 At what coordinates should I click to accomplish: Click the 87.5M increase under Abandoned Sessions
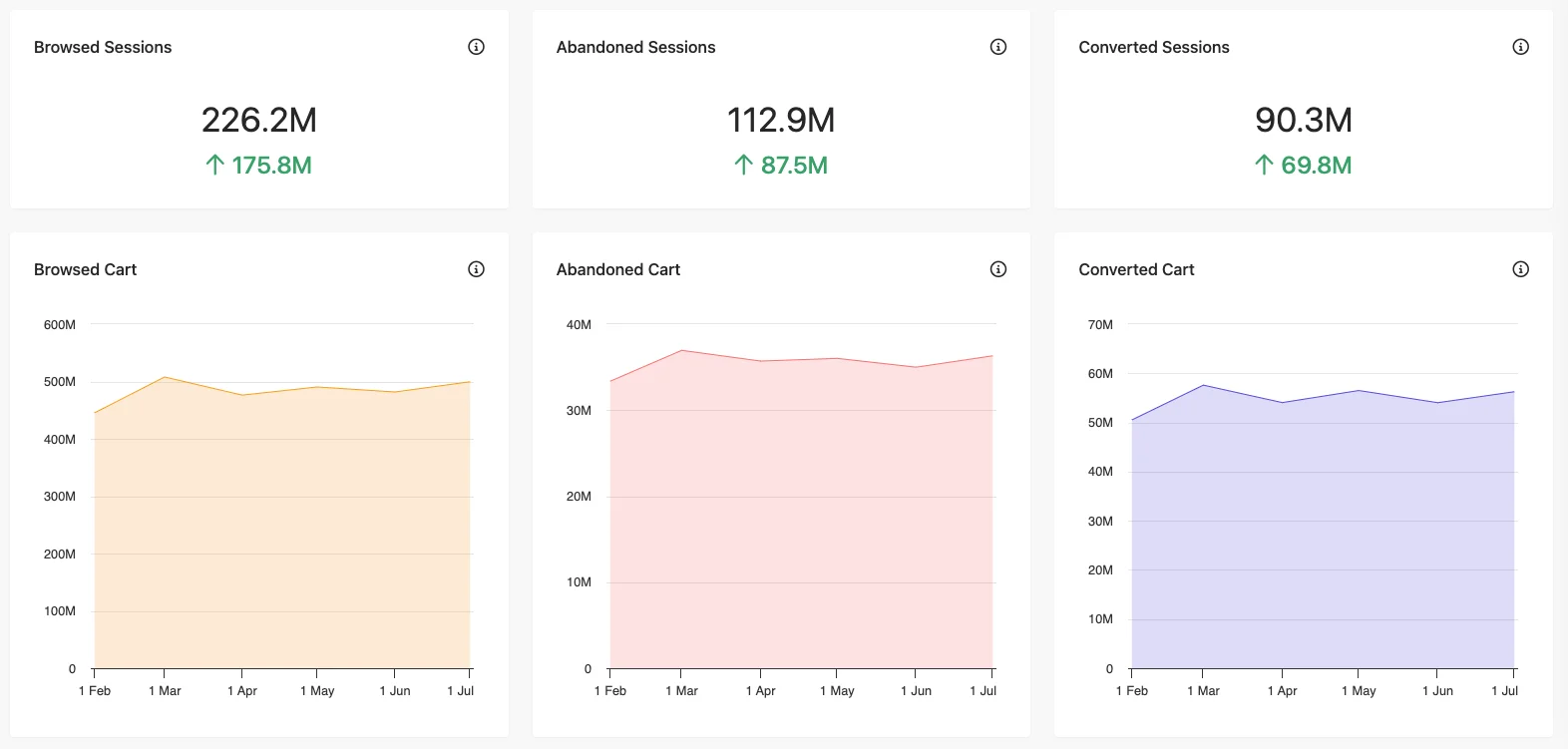point(781,166)
